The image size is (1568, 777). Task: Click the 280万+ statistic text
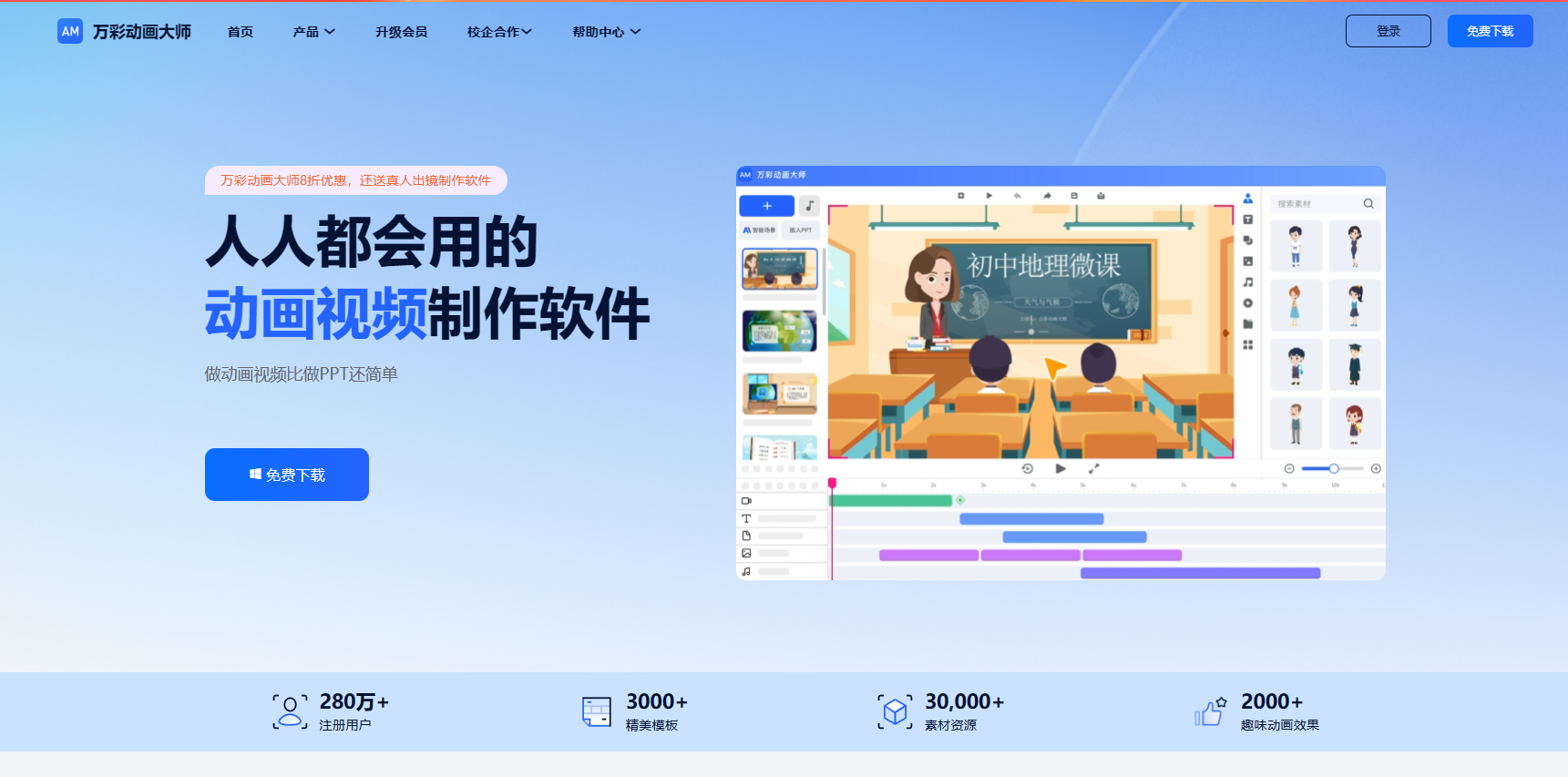tap(354, 702)
